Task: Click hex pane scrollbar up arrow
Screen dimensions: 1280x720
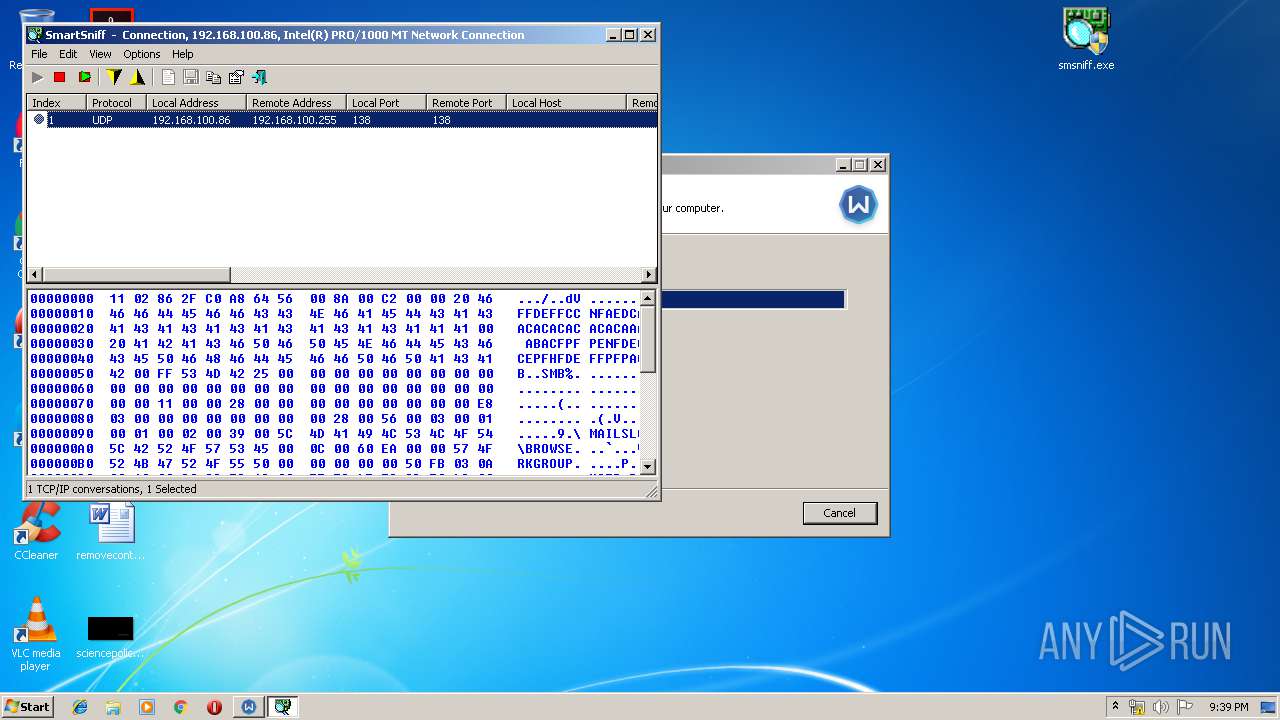Action: (648, 298)
